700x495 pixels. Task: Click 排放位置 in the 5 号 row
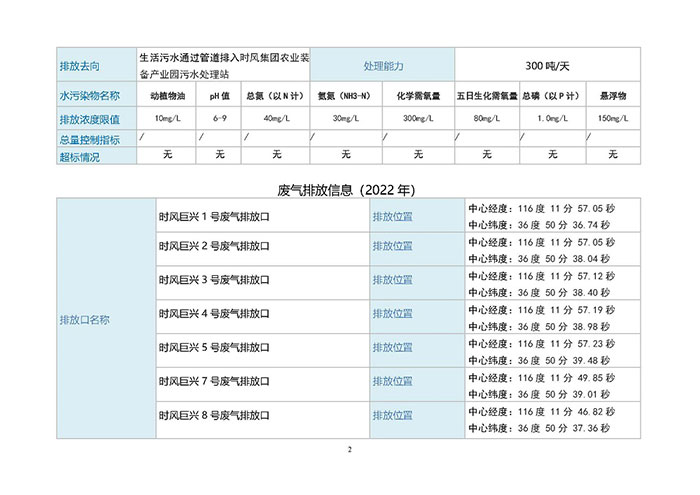point(392,348)
